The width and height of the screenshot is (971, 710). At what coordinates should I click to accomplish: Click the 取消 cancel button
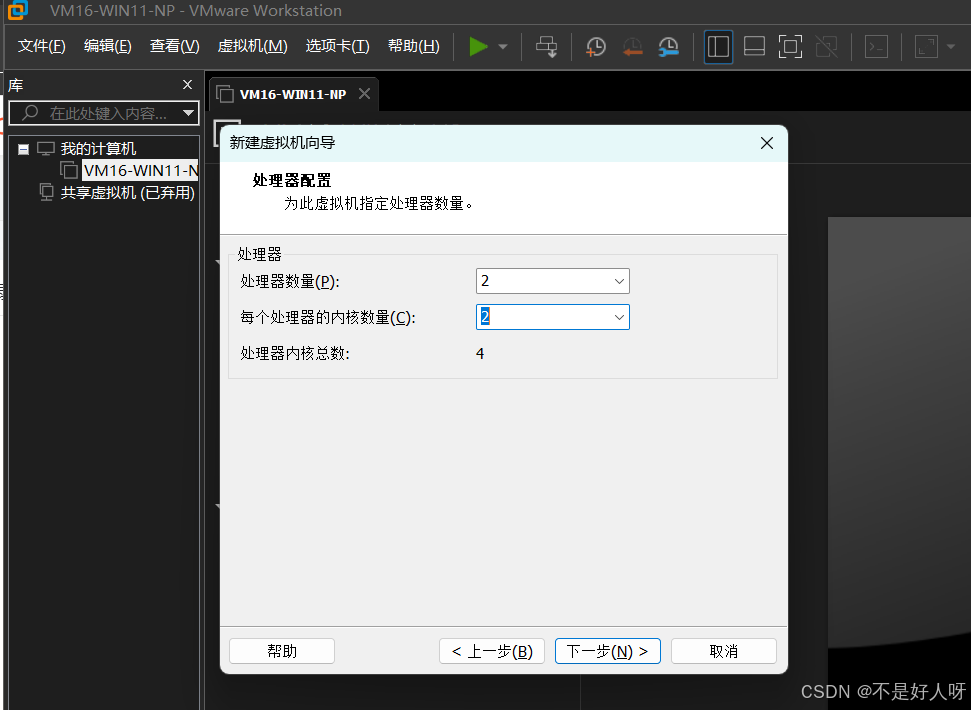pos(724,651)
